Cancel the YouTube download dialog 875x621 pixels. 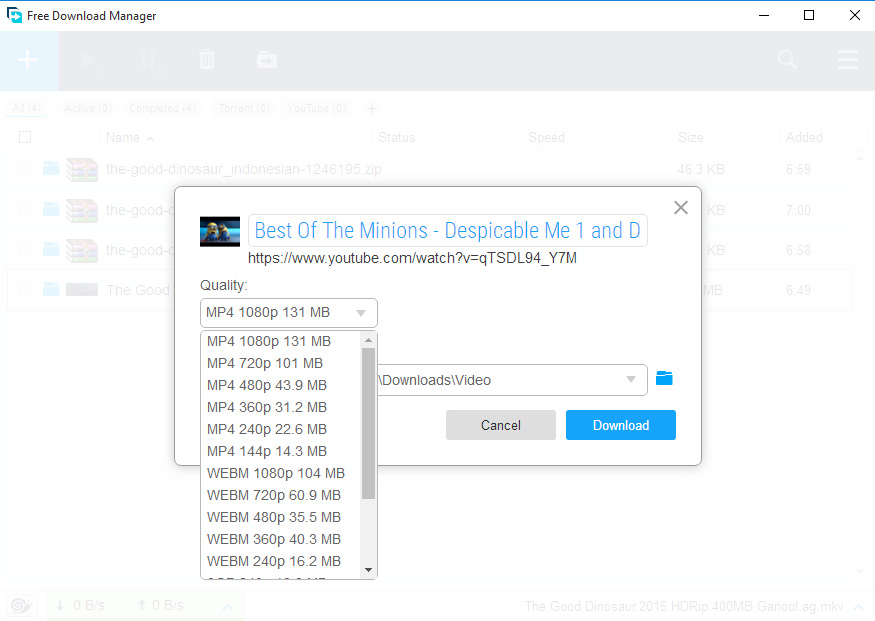tap(500, 425)
